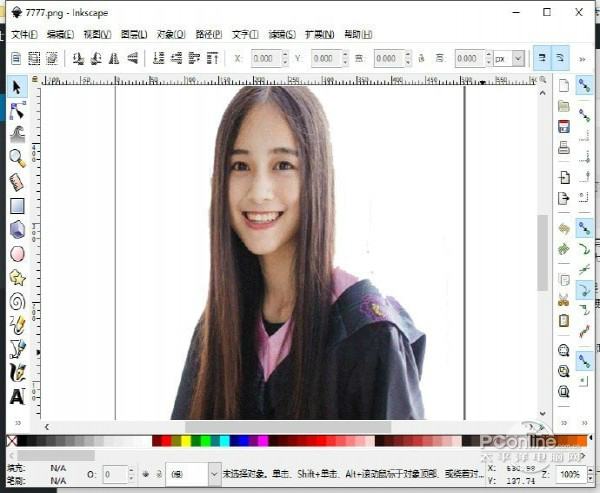
Task: Click the print document button
Action: (x=564, y=147)
